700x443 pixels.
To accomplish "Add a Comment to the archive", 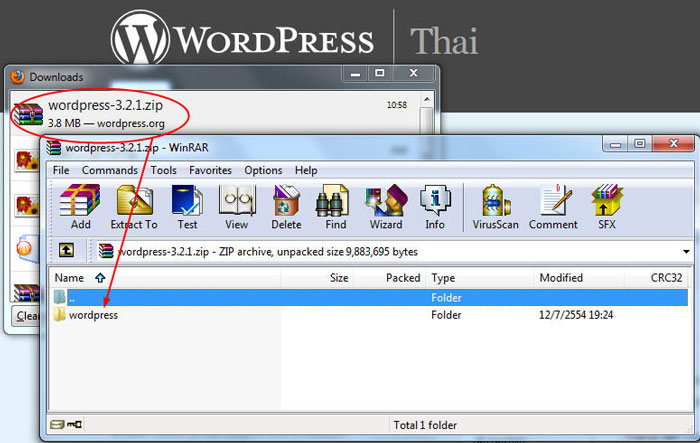I will coord(553,206).
